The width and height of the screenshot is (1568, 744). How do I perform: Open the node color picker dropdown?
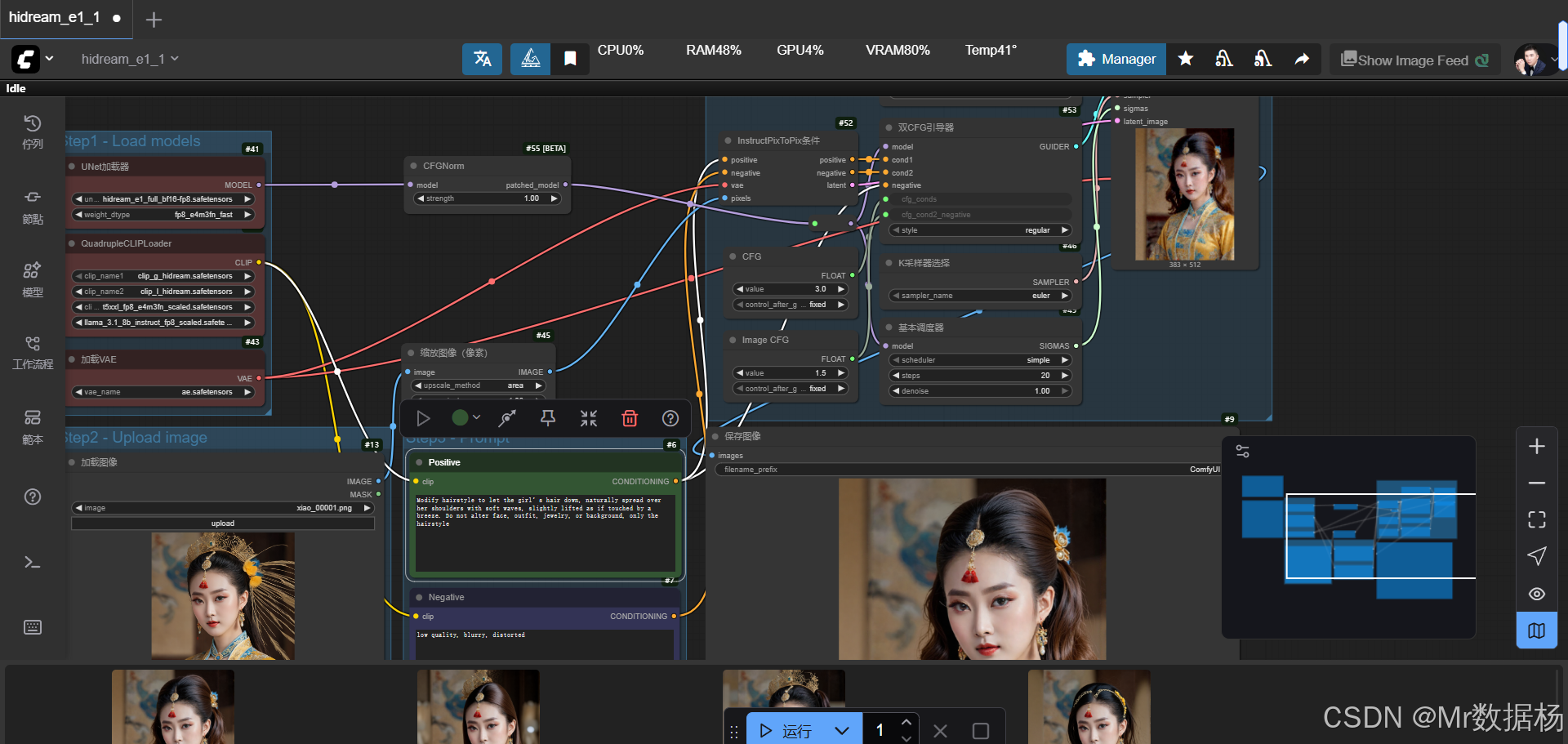[x=465, y=418]
